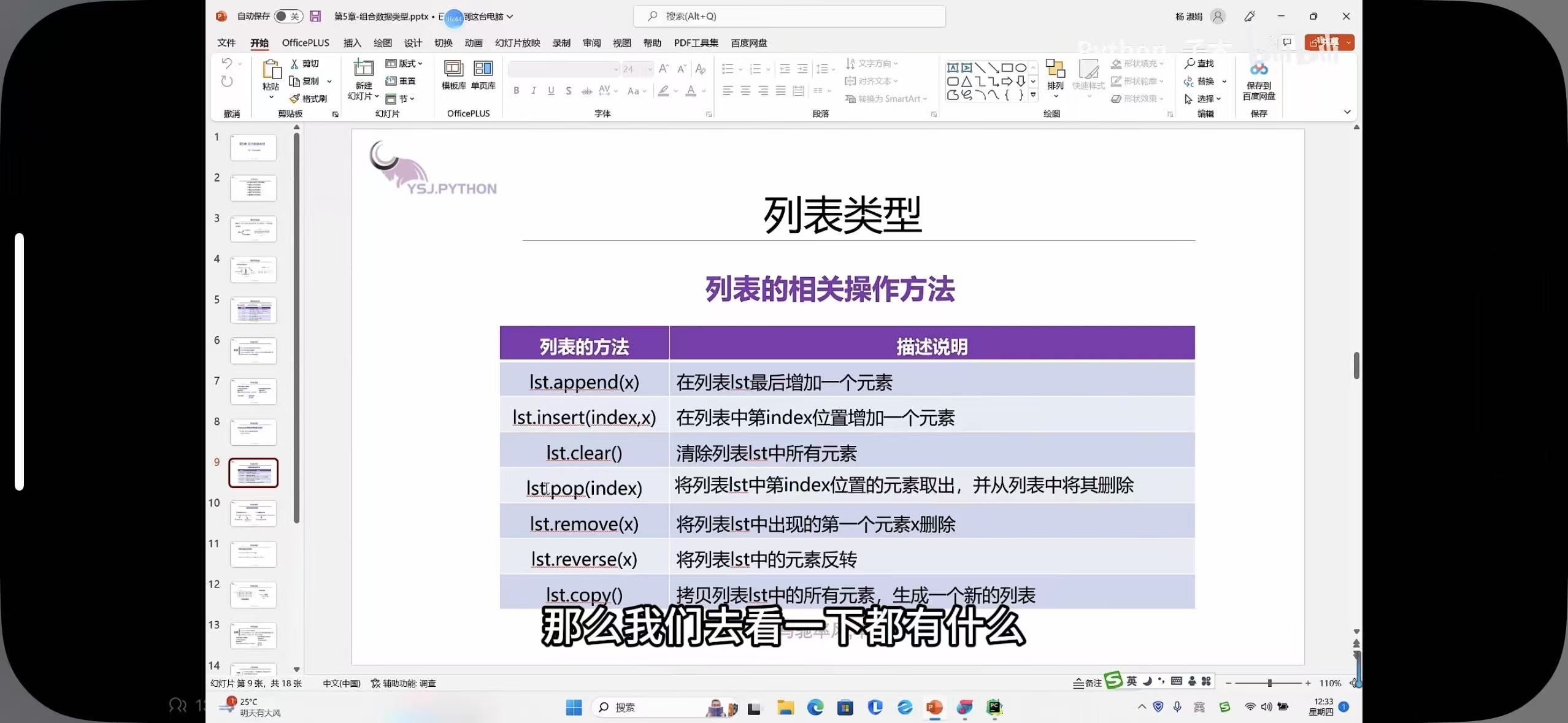The height and width of the screenshot is (723, 1568).
Task: Click the Cut scissors icon
Action: [295, 63]
